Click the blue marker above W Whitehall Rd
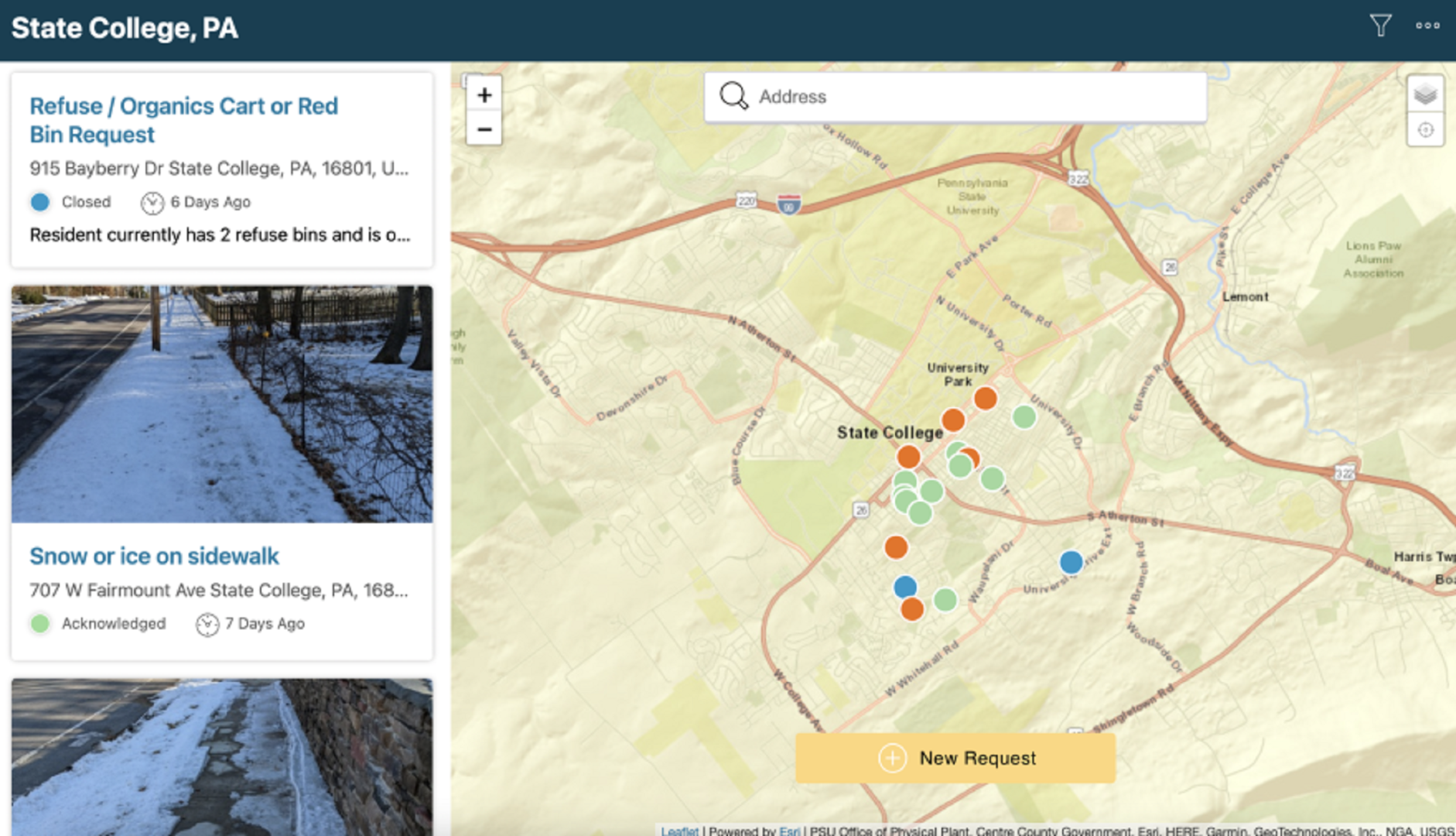Image resolution: width=1456 pixels, height=836 pixels. 905,587
